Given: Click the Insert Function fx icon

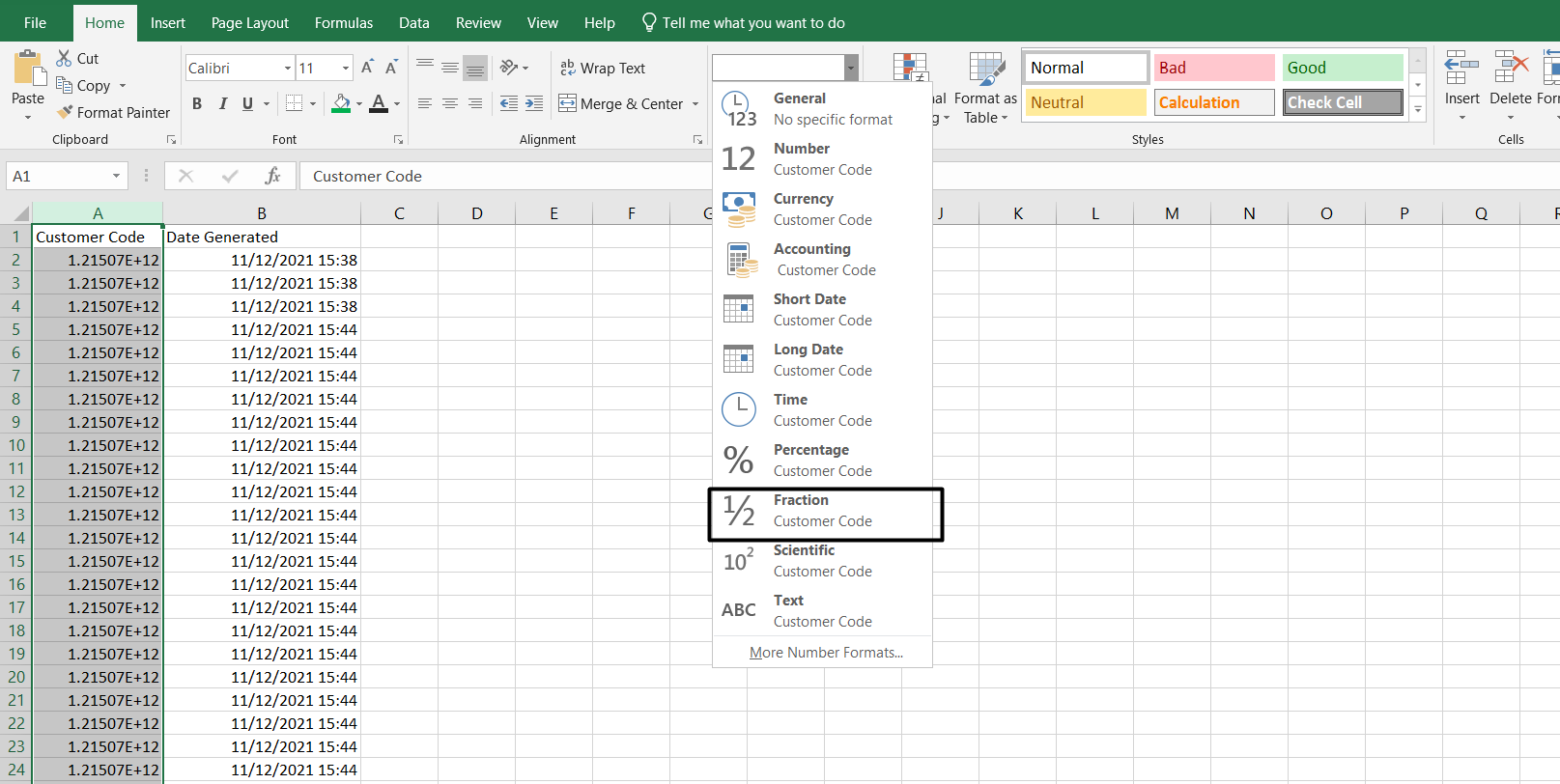Looking at the screenshot, I should point(272,176).
